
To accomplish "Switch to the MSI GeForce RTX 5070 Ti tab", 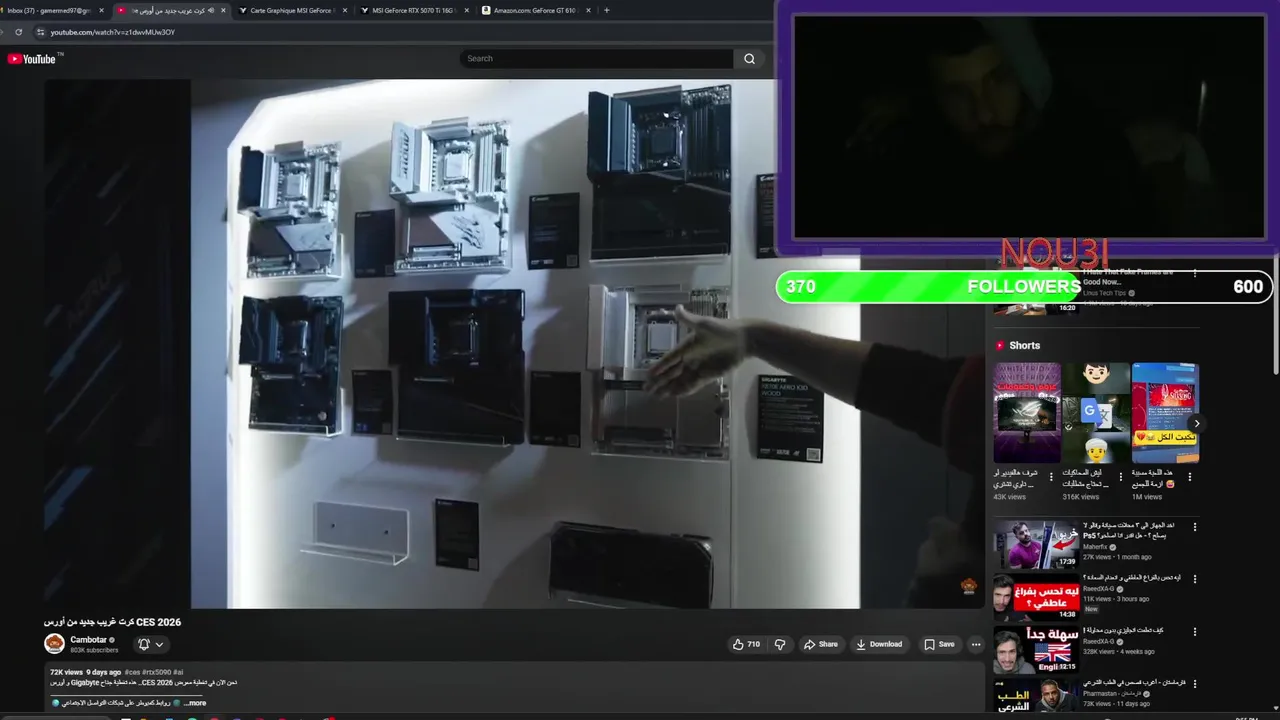I will tap(412, 10).
